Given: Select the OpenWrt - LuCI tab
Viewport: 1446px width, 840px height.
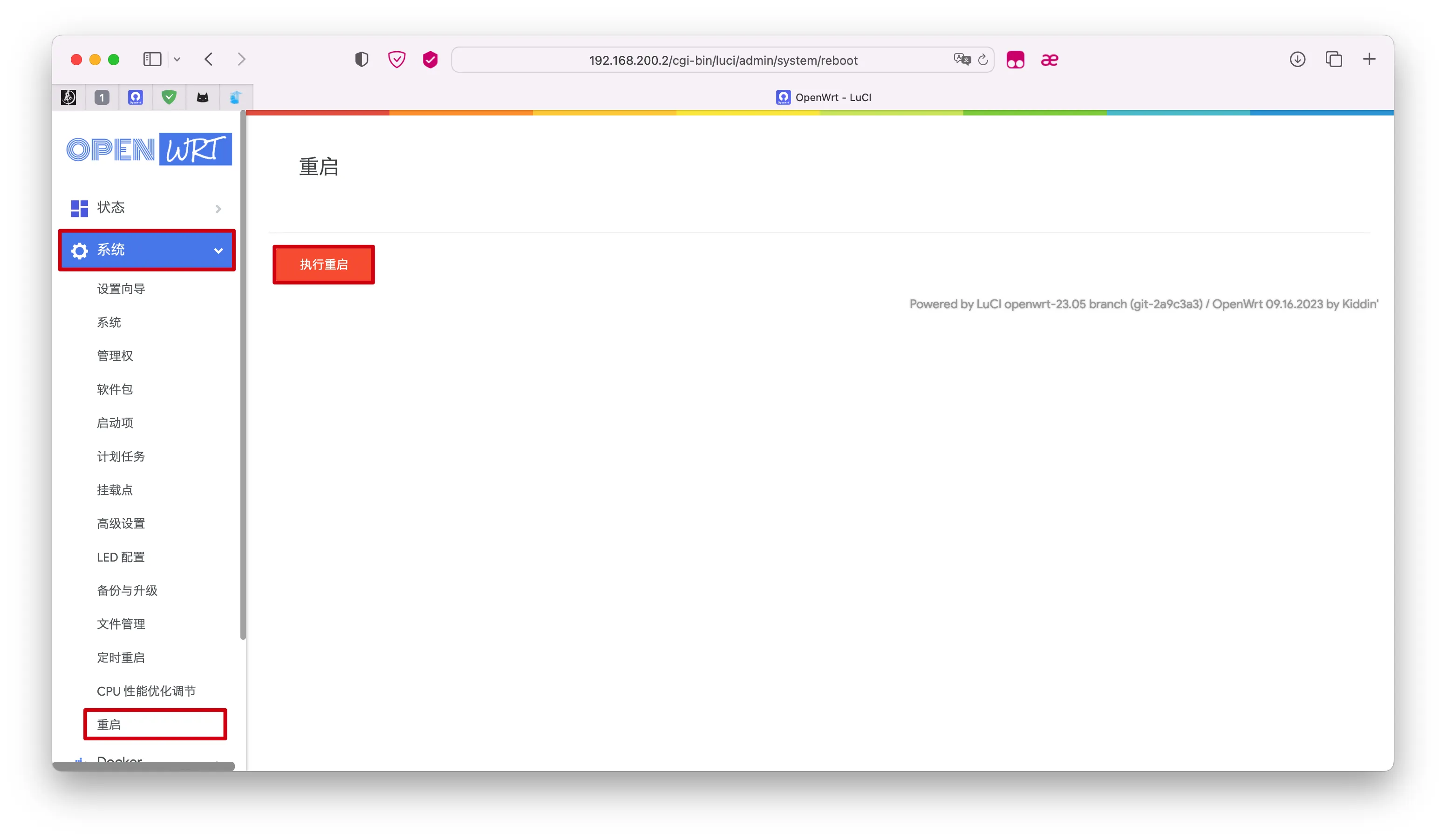Looking at the screenshot, I should 824,97.
